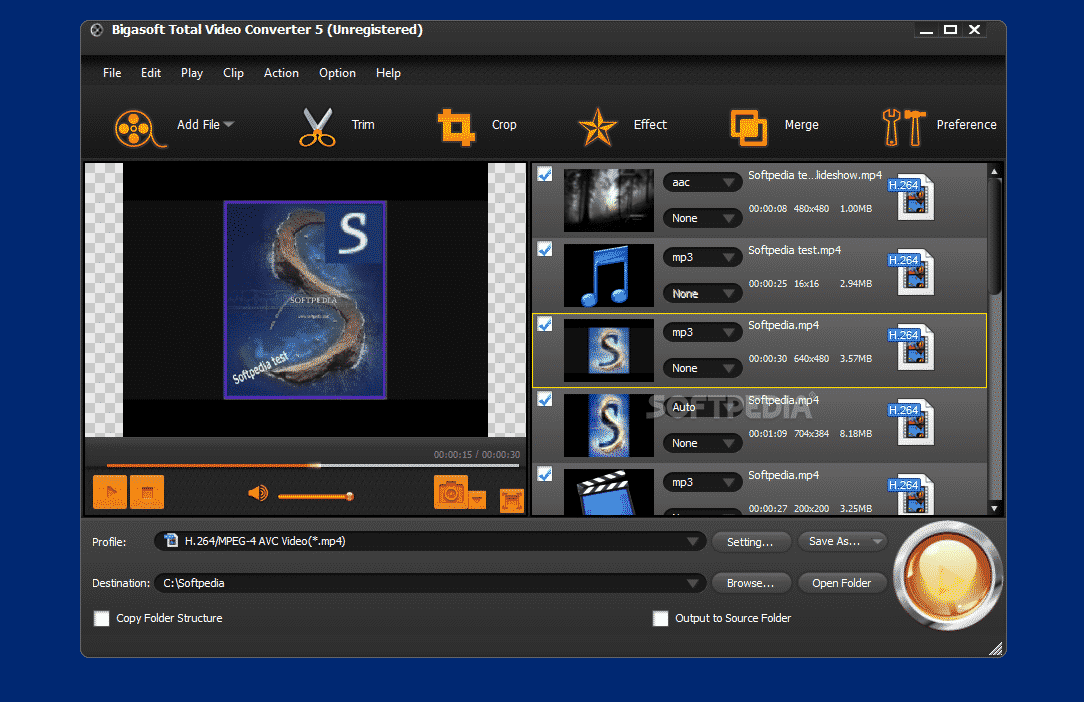This screenshot has height=702, width=1084.
Task: Take a snapshot with camera icon
Action: (x=450, y=492)
